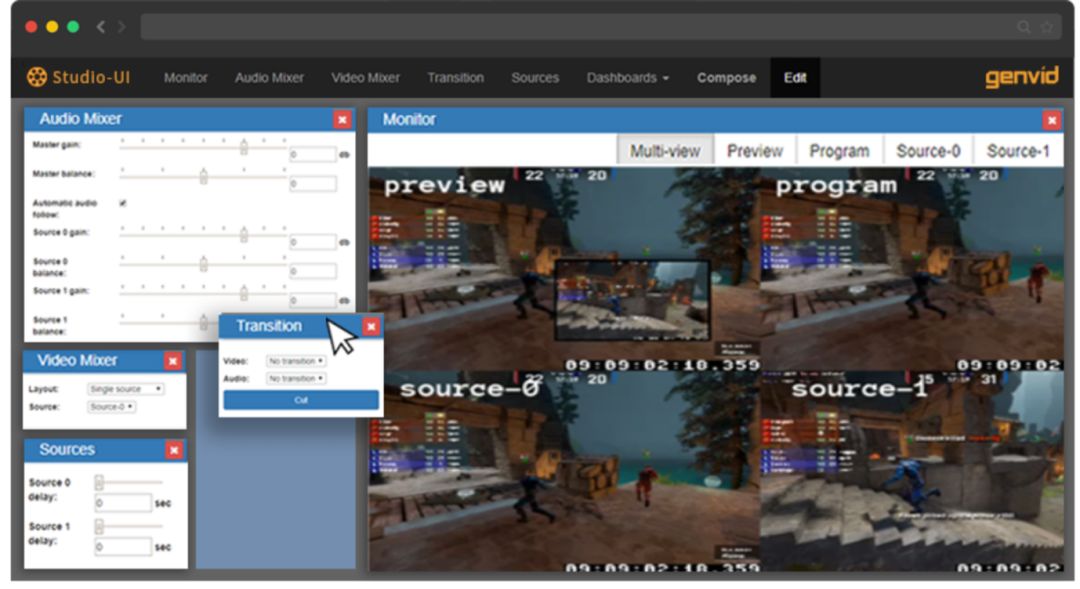Click the Source 0 gain value field
This screenshot has height=589, width=1080.
313,242
